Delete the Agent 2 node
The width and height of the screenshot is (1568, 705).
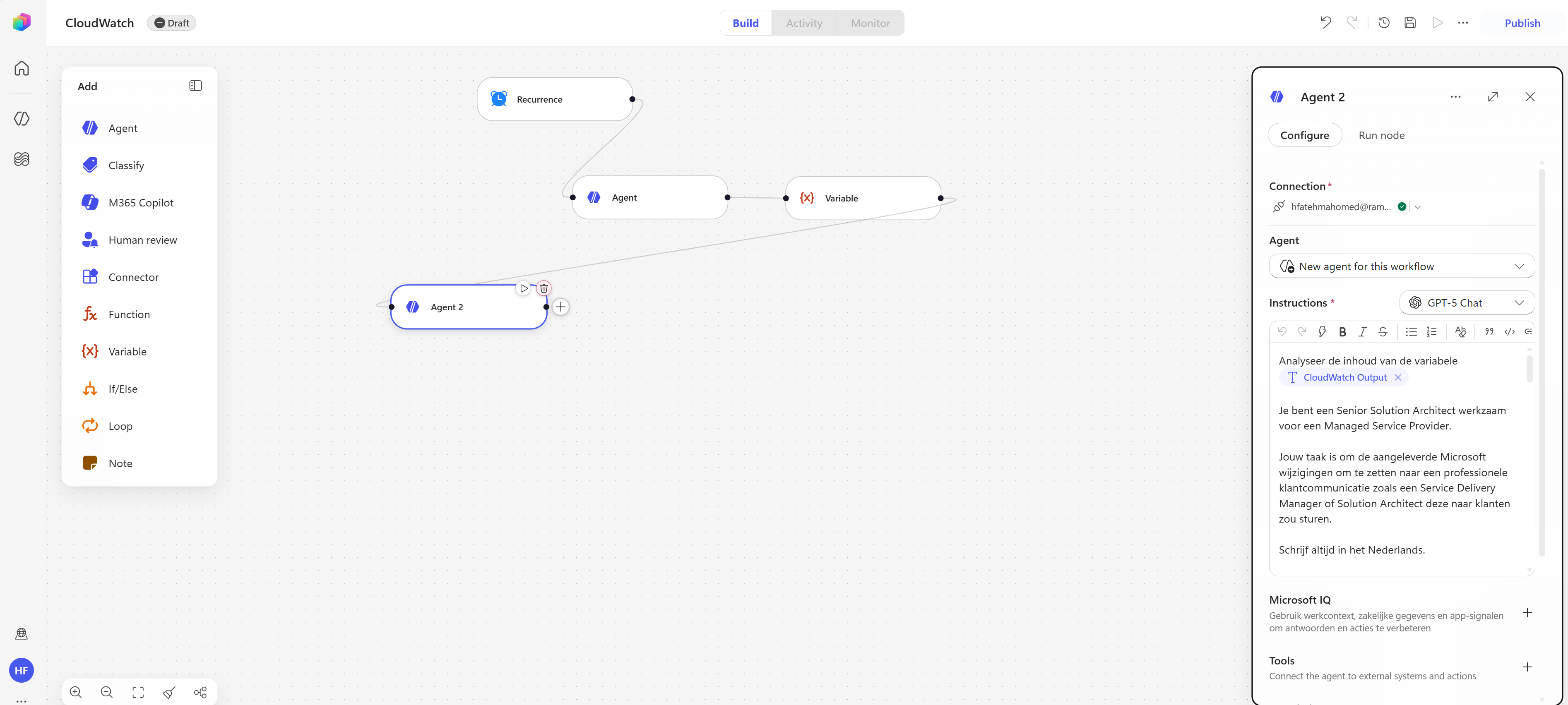pos(544,288)
